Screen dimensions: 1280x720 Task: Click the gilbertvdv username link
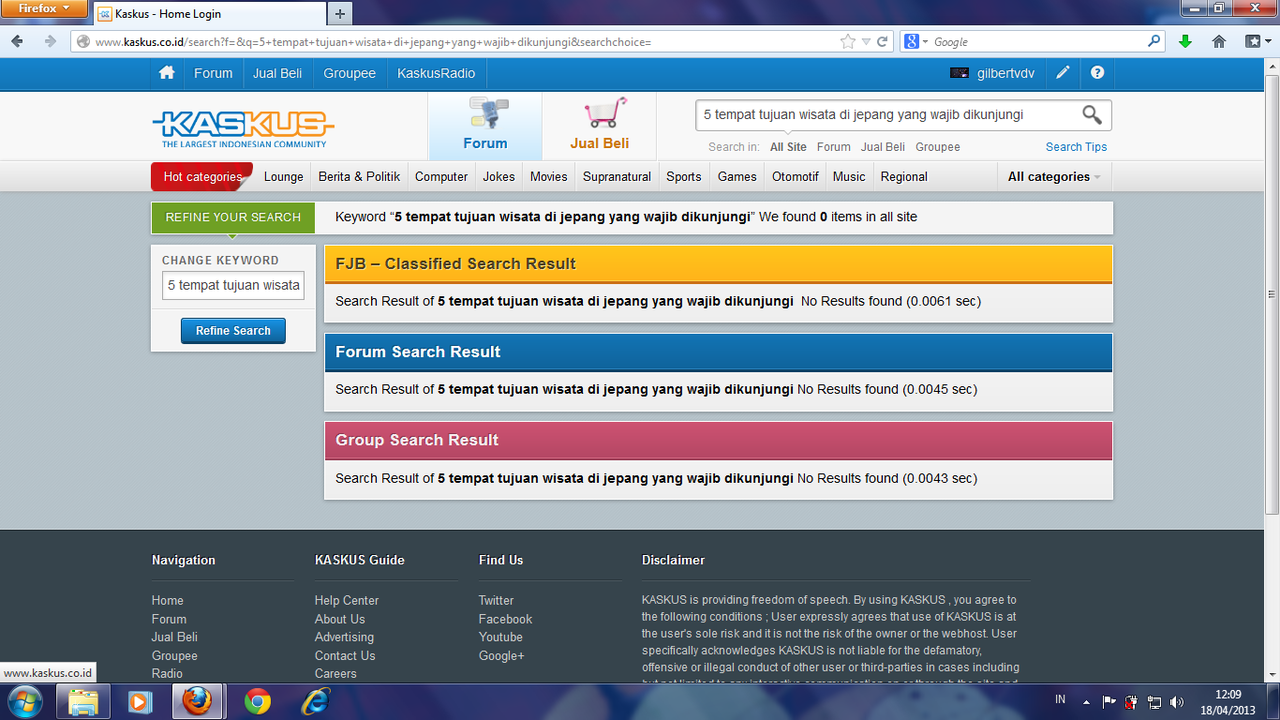click(x=1006, y=73)
